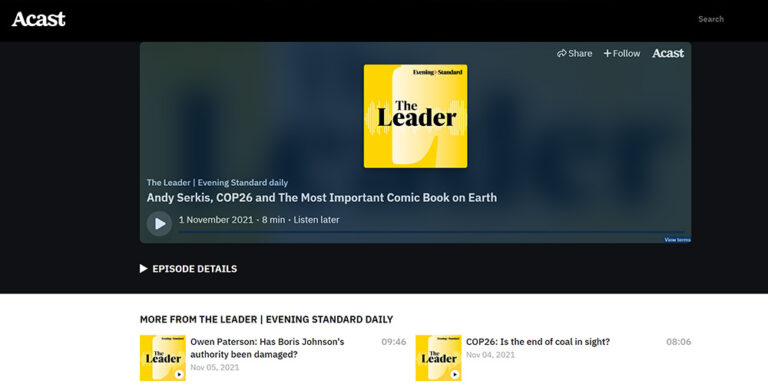
Task: Open Owen Paterson: Has Boris Johnson's authority episode
Action: pos(267,348)
